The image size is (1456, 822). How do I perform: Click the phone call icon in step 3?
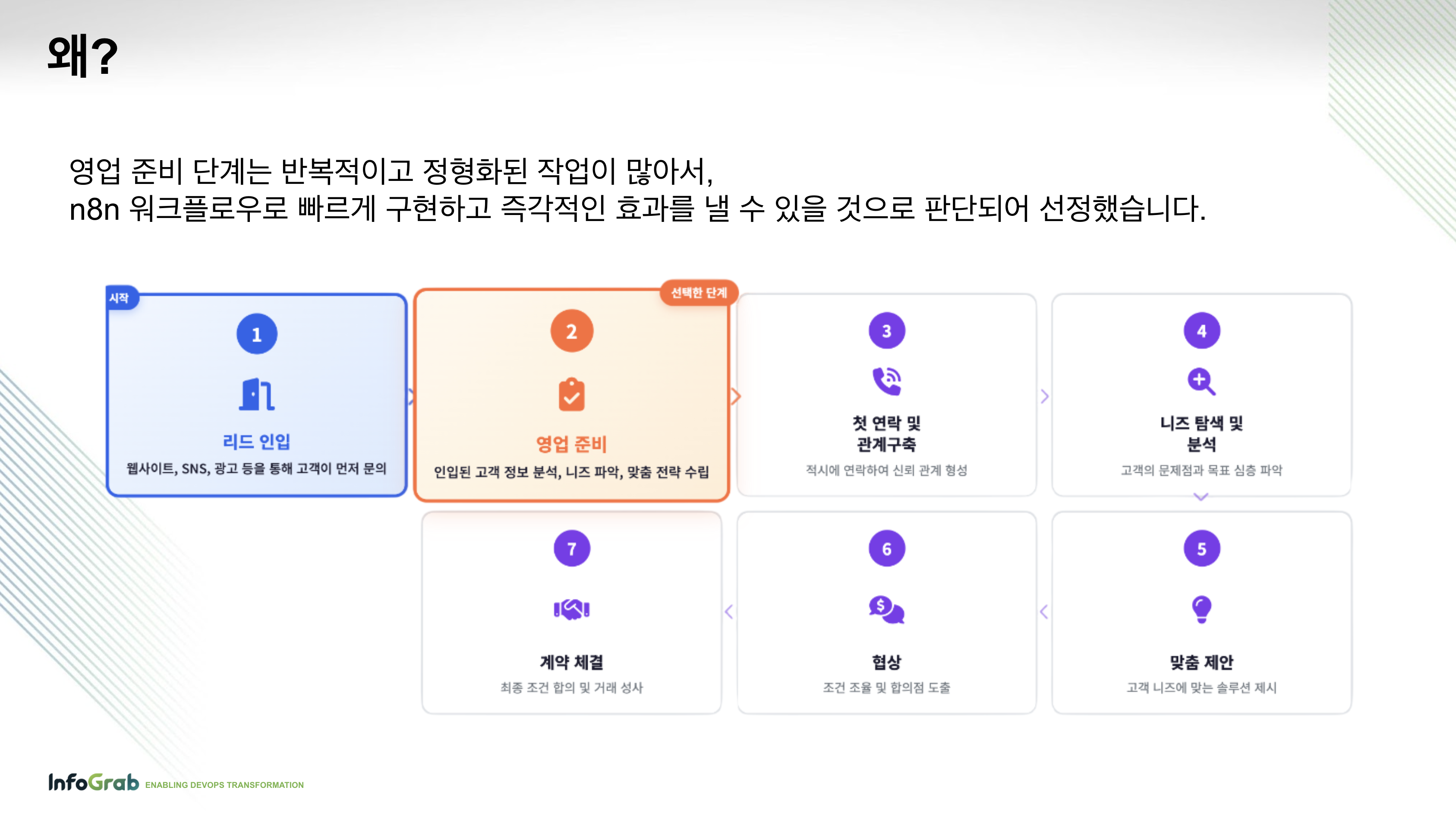[886, 381]
